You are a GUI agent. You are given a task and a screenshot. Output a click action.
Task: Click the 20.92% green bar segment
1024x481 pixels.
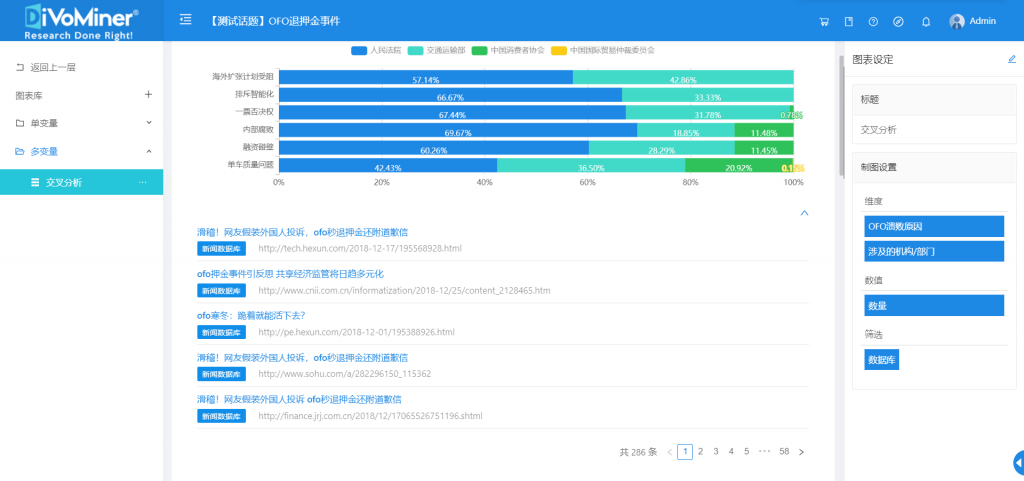(739, 166)
